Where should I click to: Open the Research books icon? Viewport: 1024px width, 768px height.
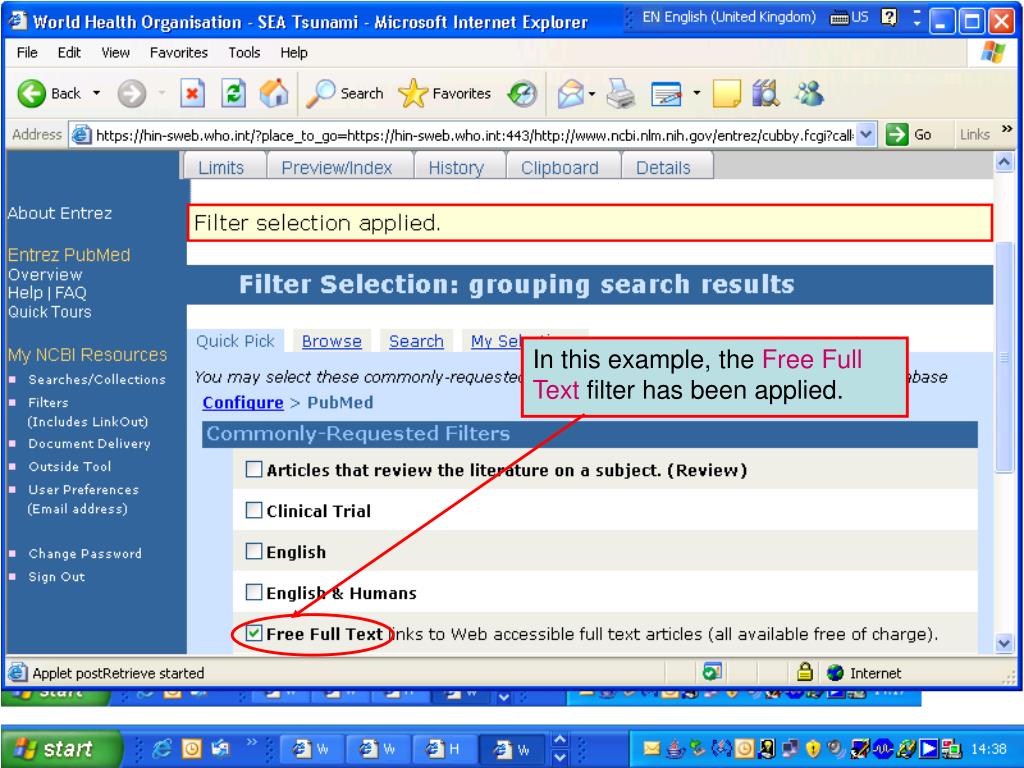766,93
